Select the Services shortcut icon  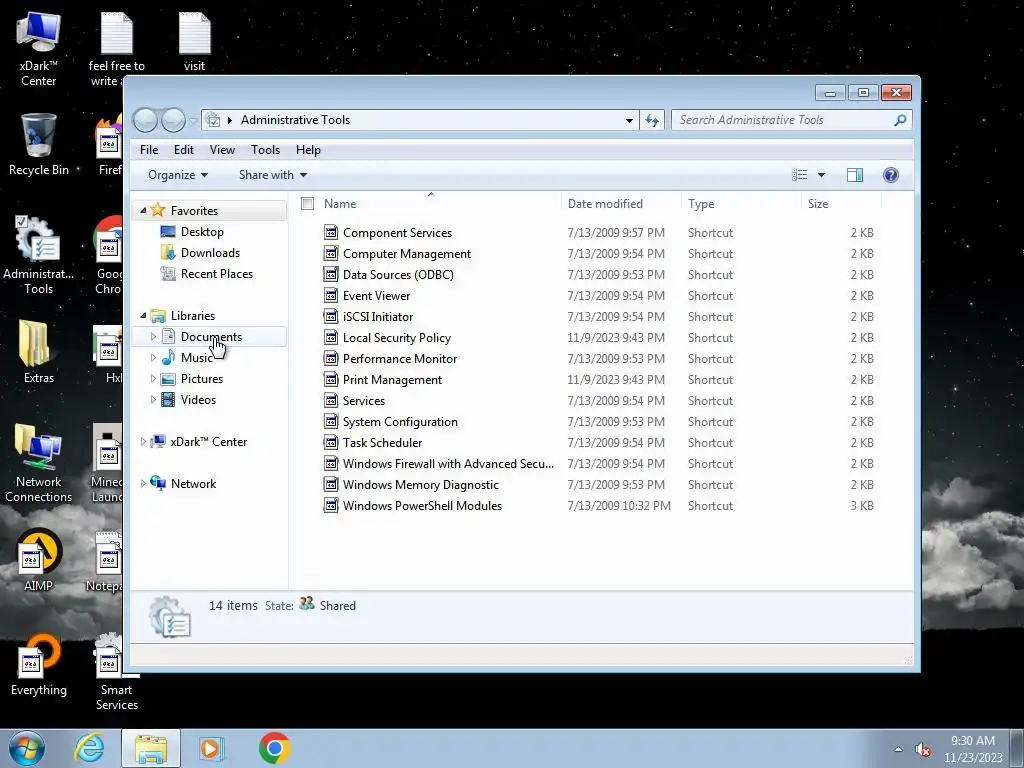click(331, 400)
